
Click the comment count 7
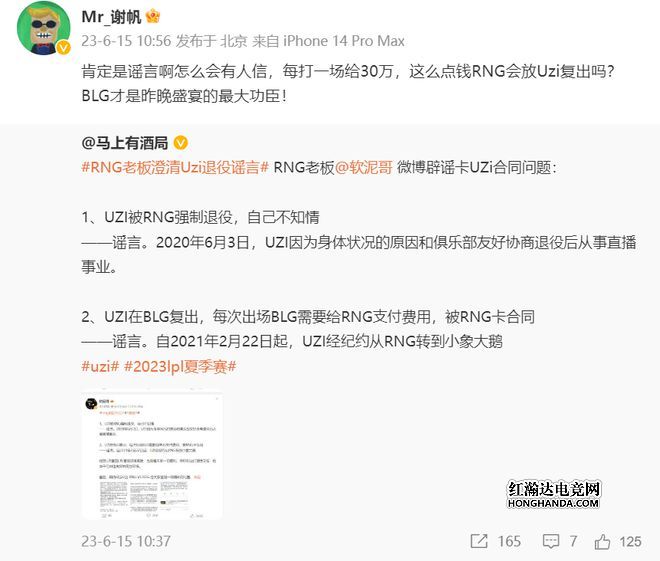pyautogui.click(x=573, y=541)
